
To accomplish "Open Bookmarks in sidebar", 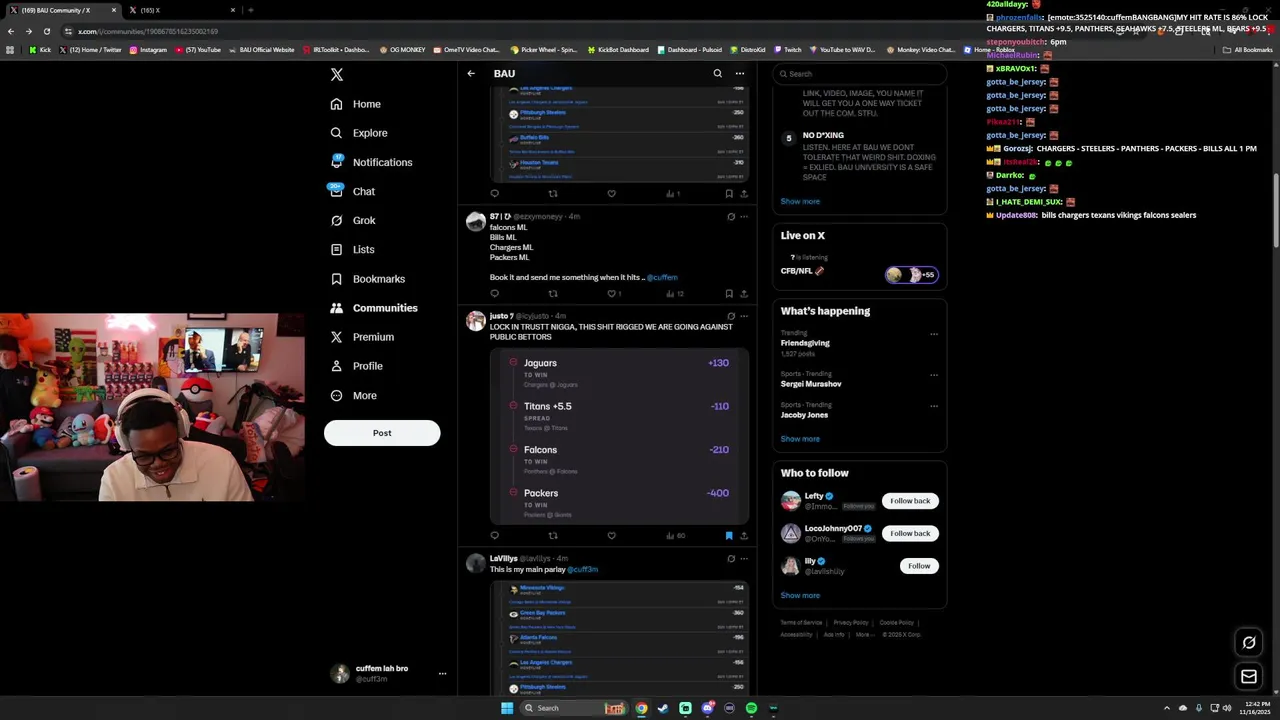I will [x=368, y=279].
